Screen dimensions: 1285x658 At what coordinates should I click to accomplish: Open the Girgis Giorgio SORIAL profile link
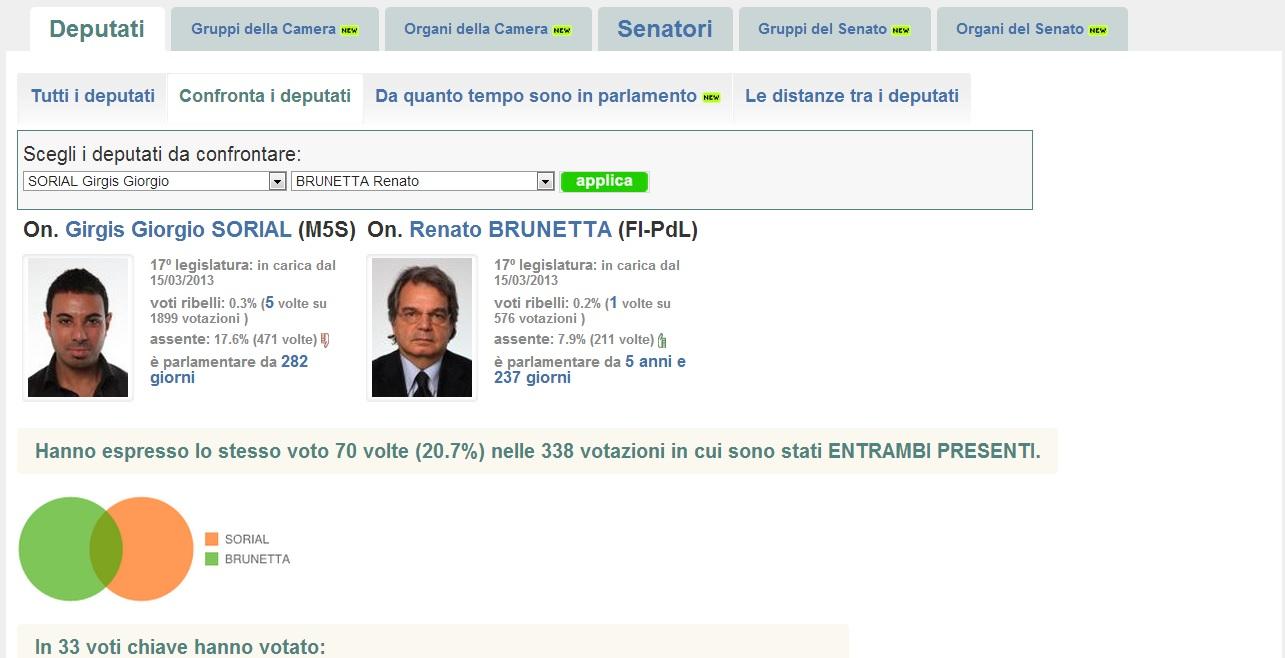[178, 230]
